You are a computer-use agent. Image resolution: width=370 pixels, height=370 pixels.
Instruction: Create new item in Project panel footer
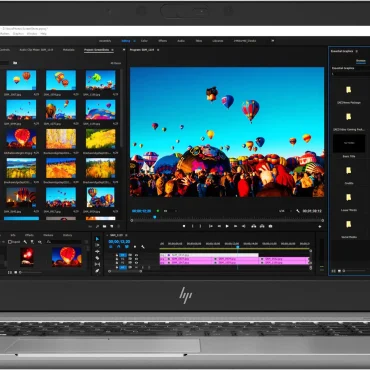click(x=111, y=227)
